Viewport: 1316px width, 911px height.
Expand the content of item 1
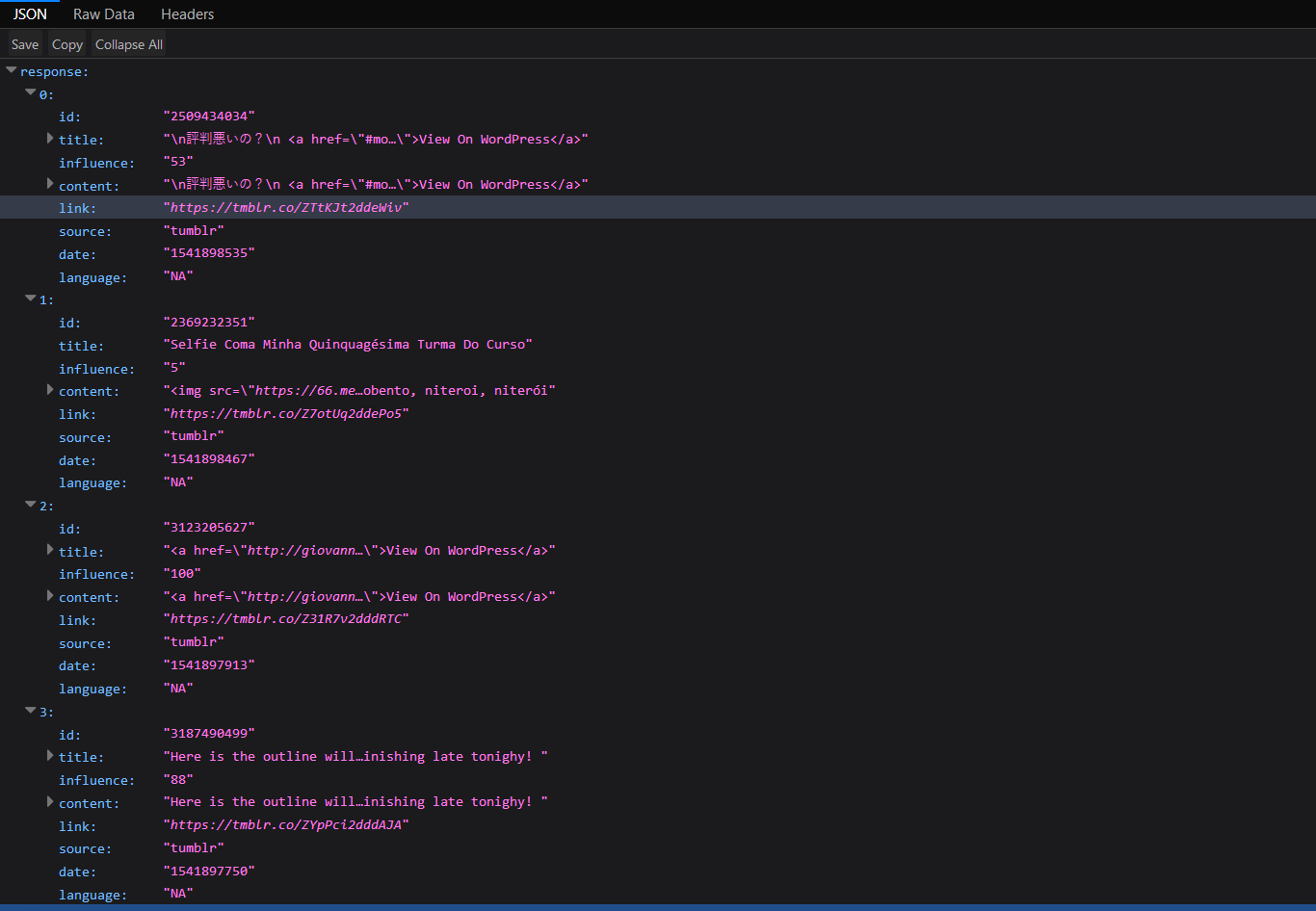tap(50, 390)
